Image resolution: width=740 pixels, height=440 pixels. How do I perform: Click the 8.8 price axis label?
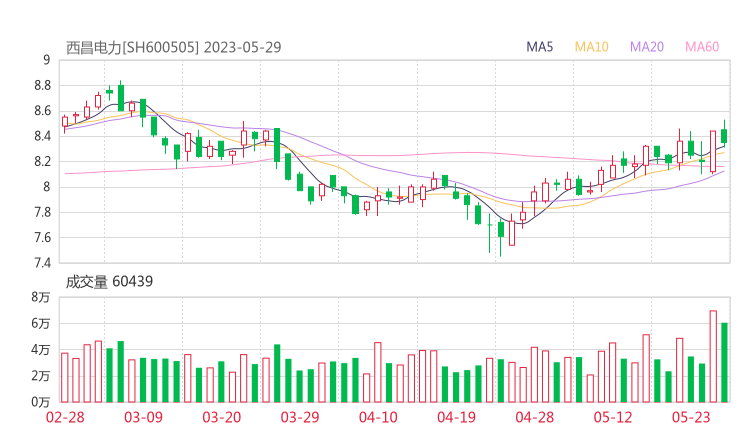coord(42,85)
